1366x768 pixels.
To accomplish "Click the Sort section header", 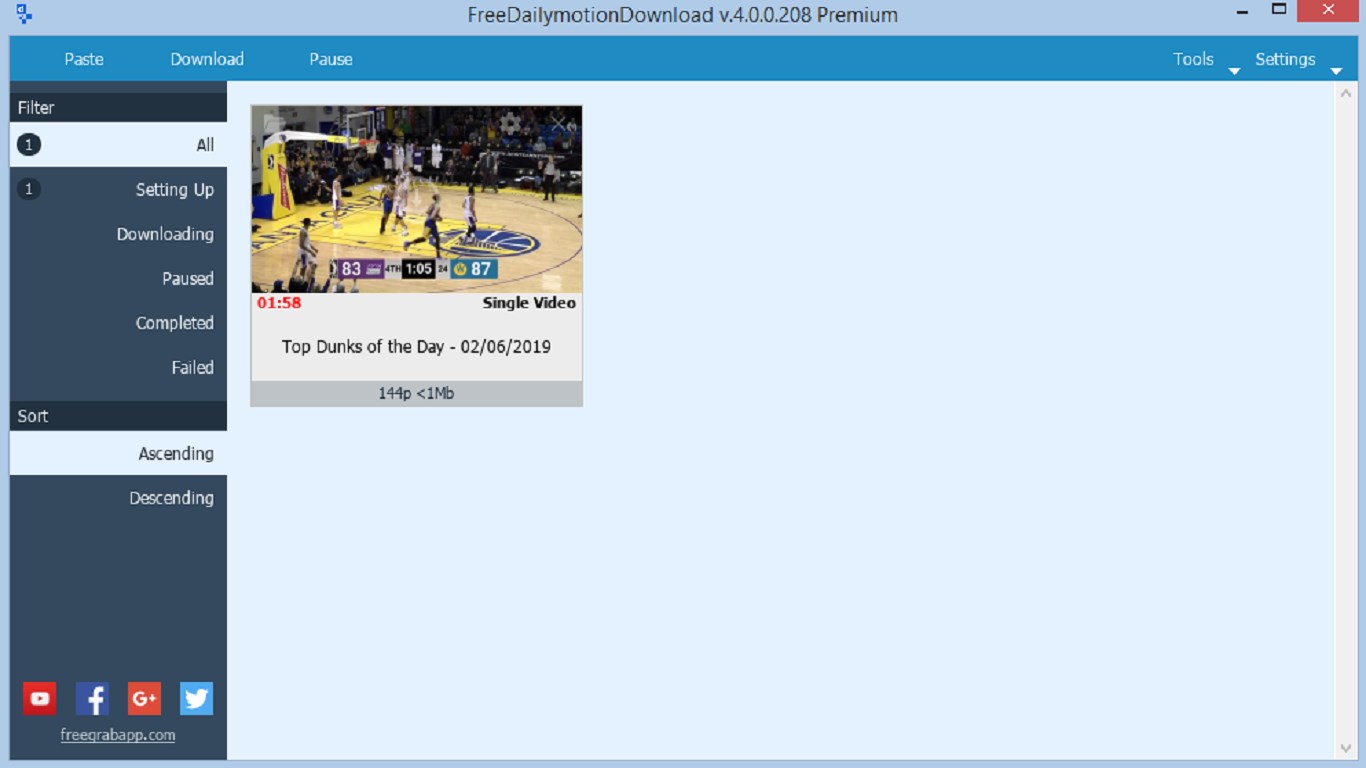I will (118, 416).
